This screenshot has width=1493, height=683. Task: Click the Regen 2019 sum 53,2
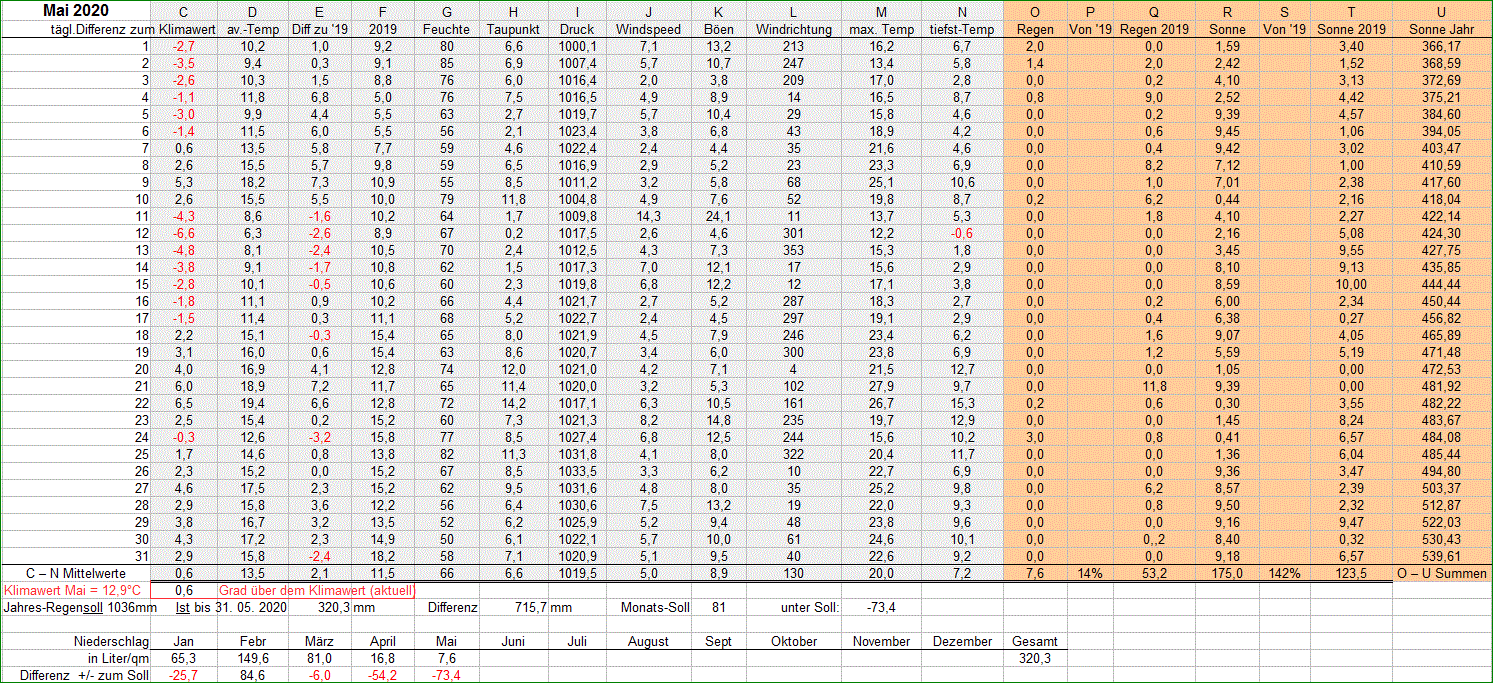[x=1154, y=573]
